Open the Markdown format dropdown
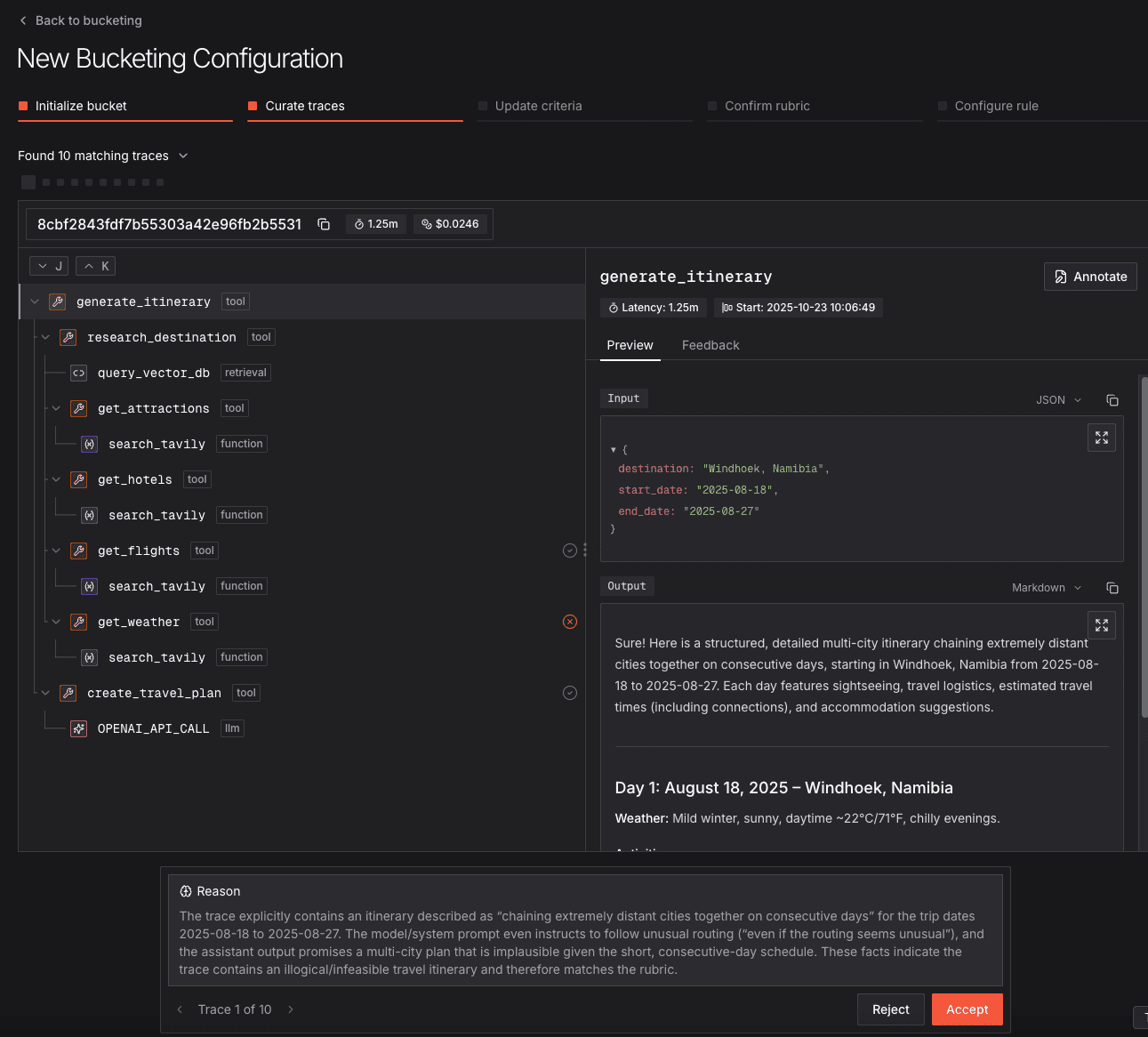The image size is (1148, 1037). 1046,588
